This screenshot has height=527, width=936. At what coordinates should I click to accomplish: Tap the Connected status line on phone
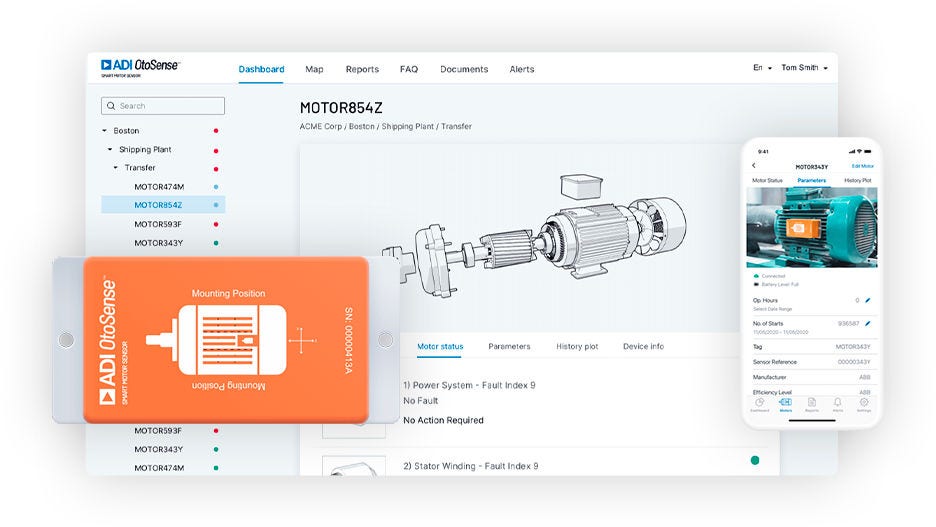pyautogui.click(x=770, y=276)
